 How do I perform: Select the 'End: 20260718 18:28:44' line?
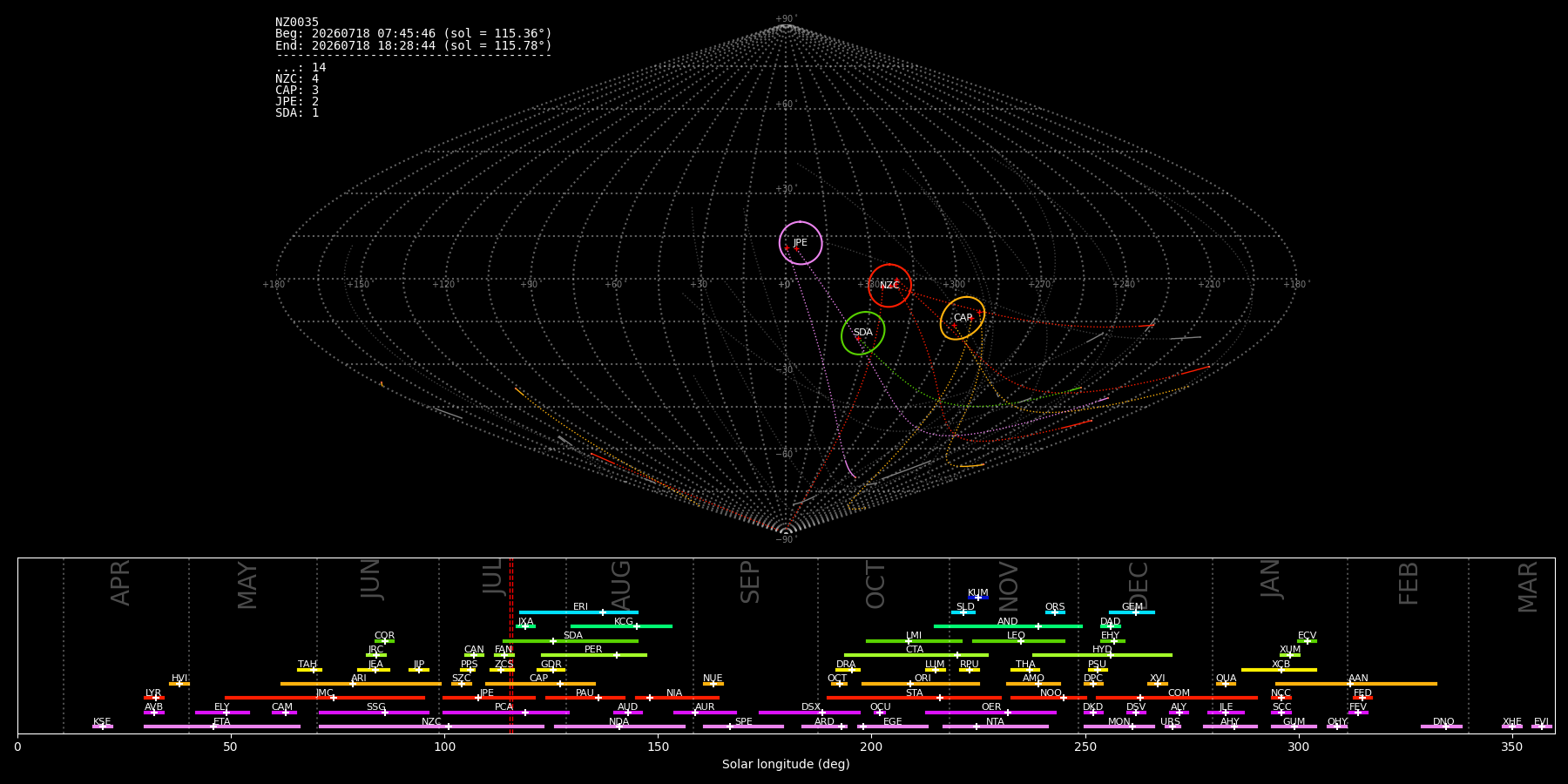click(414, 45)
